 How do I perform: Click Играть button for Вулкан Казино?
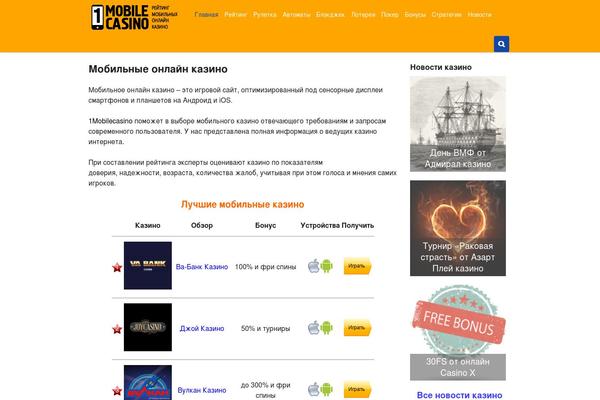point(357,389)
